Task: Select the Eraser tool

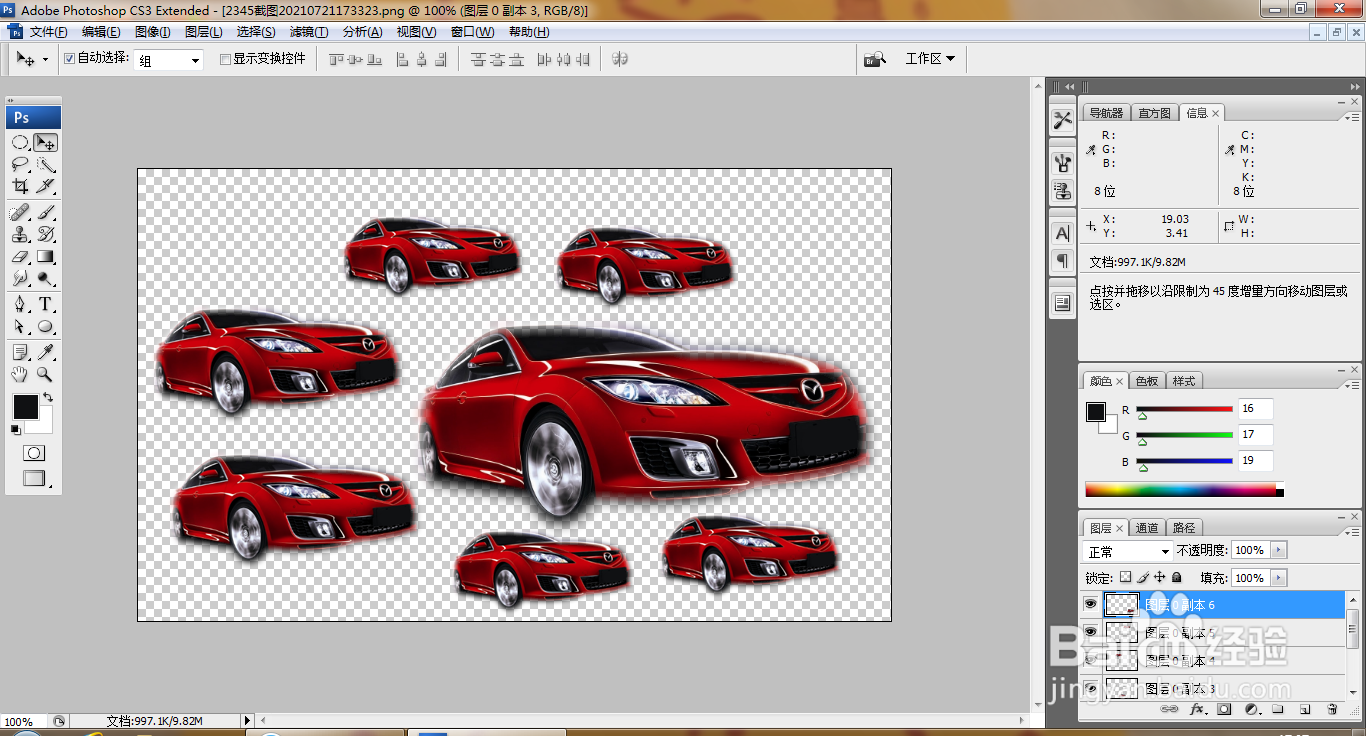Action: (20, 257)
